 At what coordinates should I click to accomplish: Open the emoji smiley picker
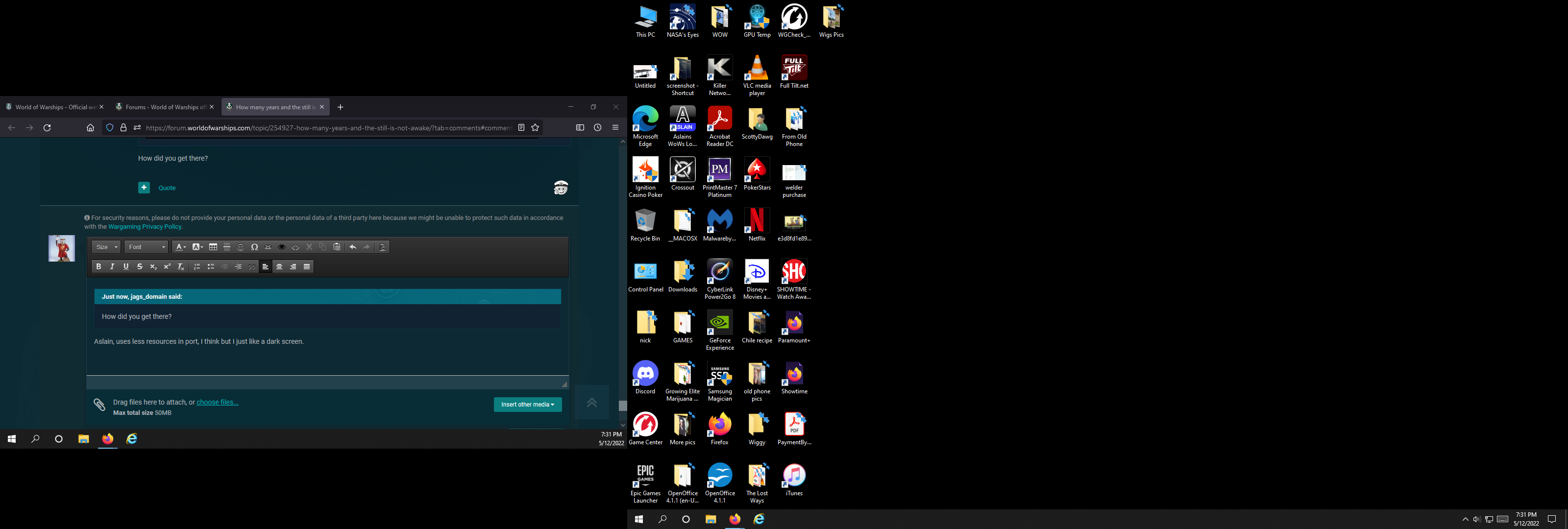[241, 247]
